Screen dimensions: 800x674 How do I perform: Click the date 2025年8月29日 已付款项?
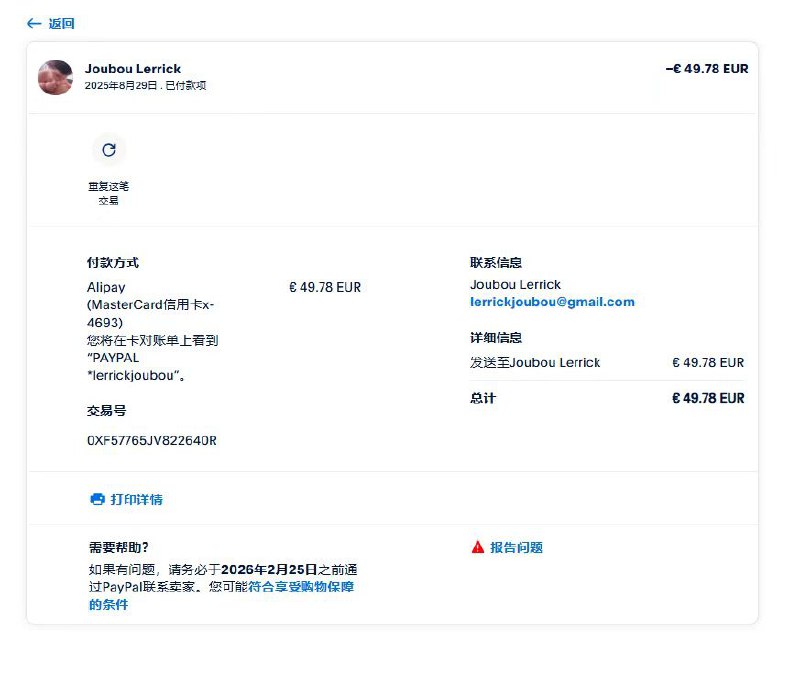pyautogui.click(x=145, y=86)
